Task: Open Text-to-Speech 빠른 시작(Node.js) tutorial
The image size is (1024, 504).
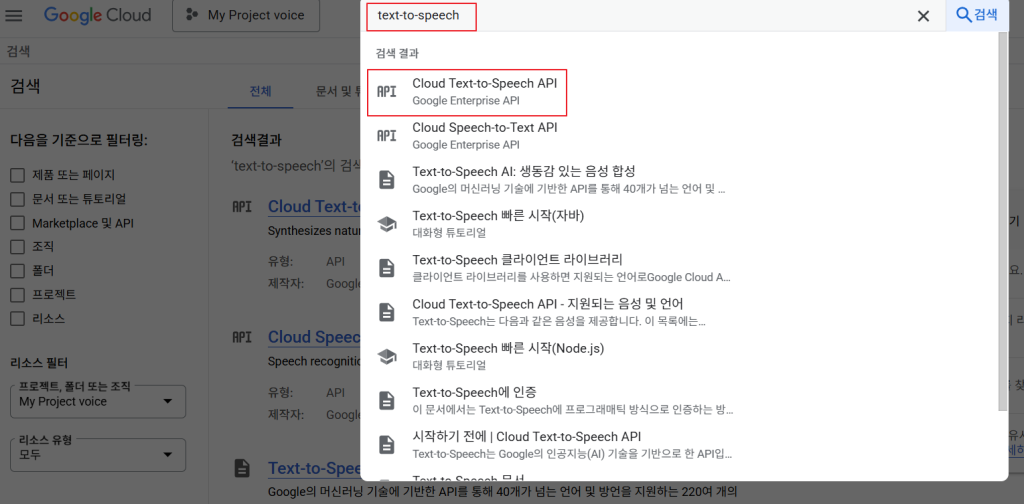Action: (x=507, y=356)
